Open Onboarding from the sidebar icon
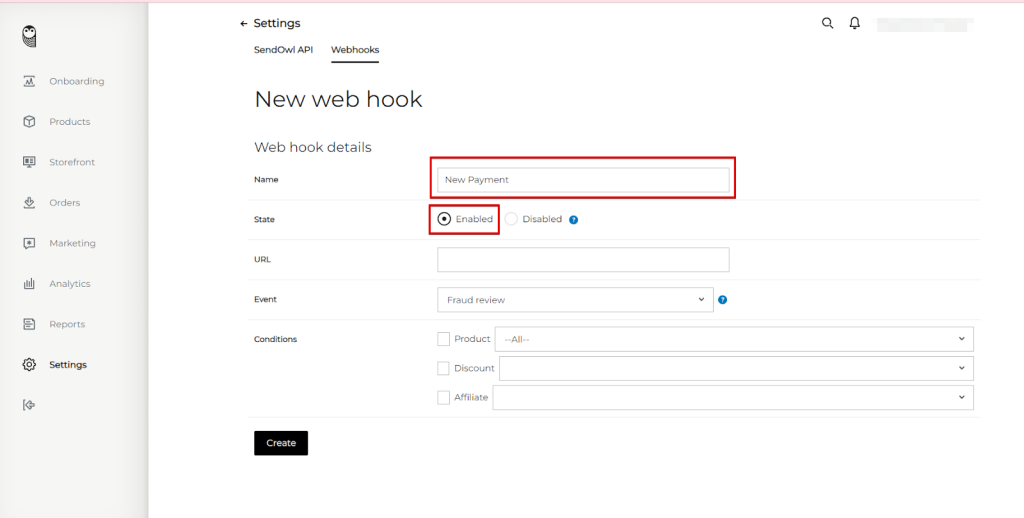The height and width of the screenshot is (518, 1024). pos(29,81)
